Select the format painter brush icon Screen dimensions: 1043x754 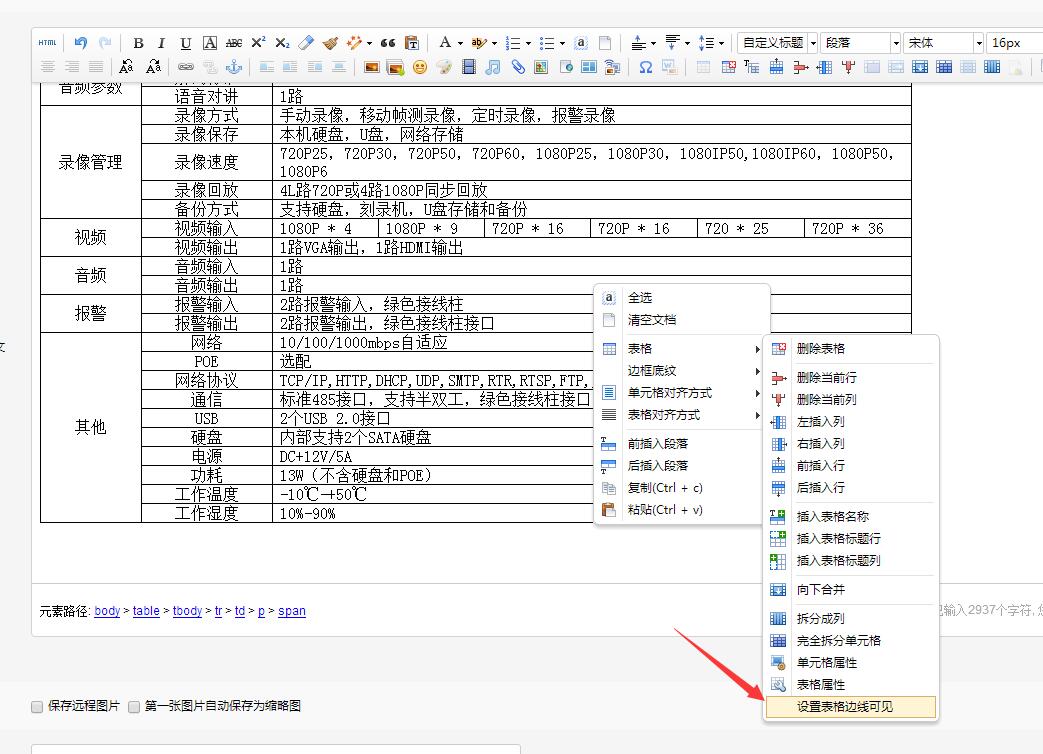click(x=330, y=42)
